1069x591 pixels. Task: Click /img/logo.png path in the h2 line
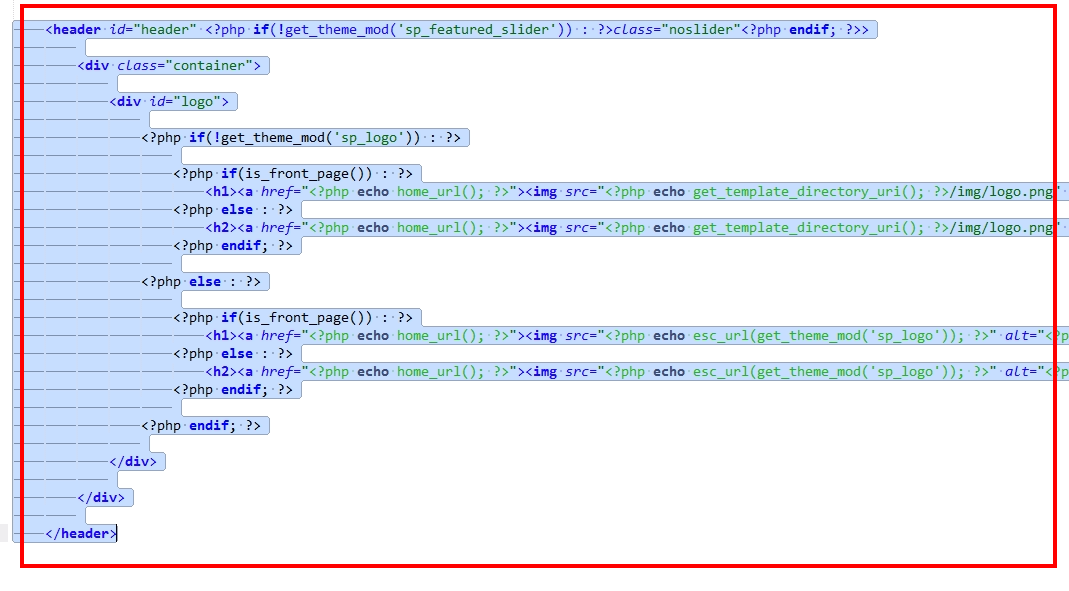(x=1000, y=228)
